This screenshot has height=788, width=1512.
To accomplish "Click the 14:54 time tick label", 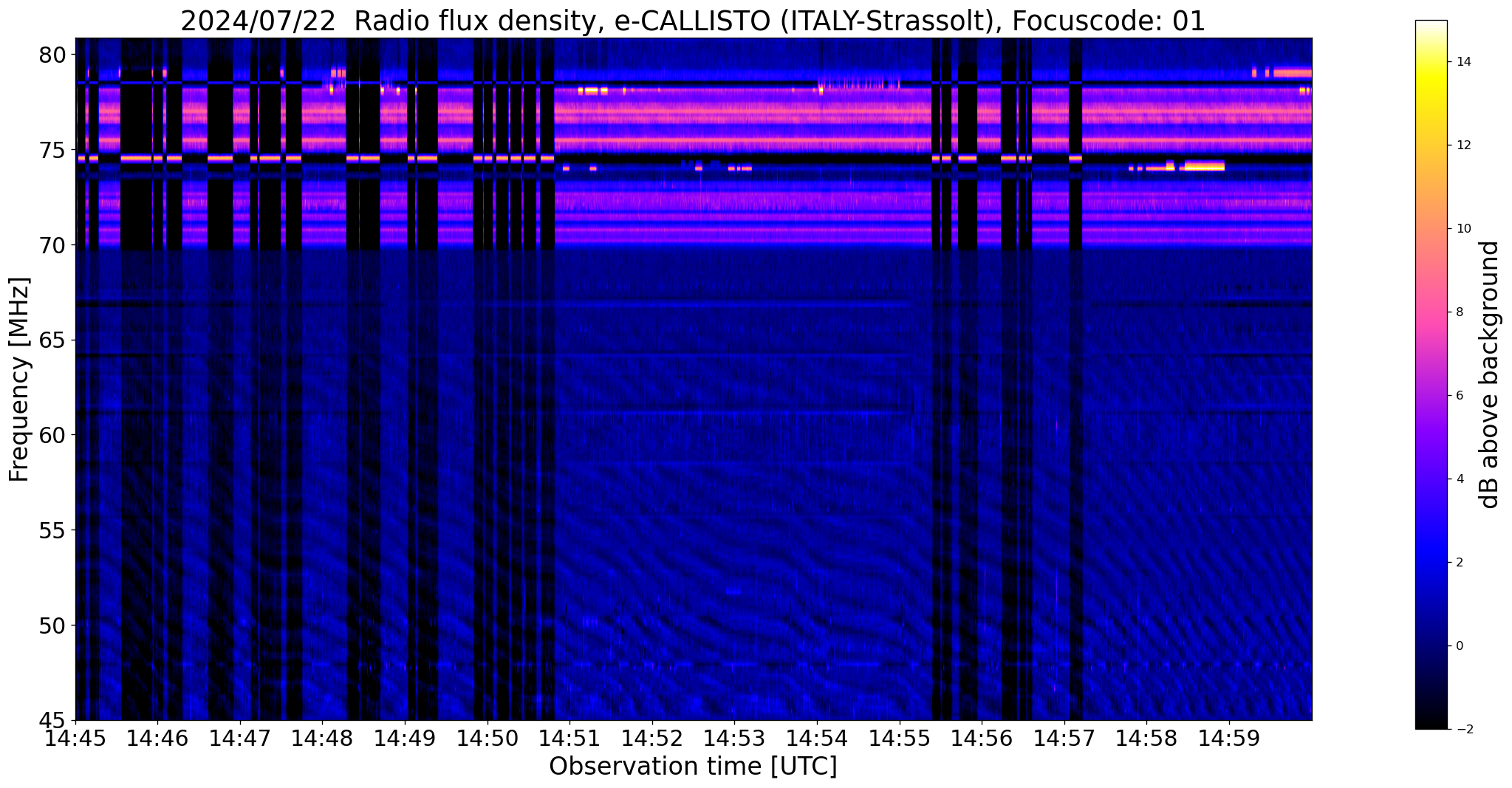I will (817, 738).
